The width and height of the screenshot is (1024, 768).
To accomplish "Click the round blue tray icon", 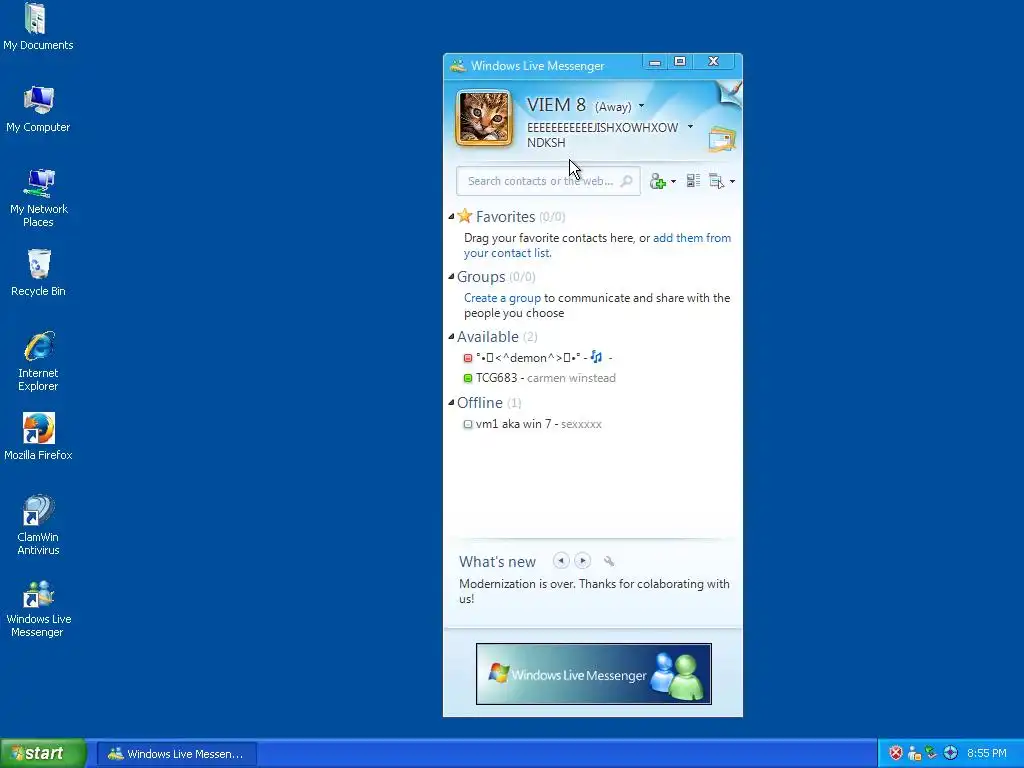I will [951, 753].
